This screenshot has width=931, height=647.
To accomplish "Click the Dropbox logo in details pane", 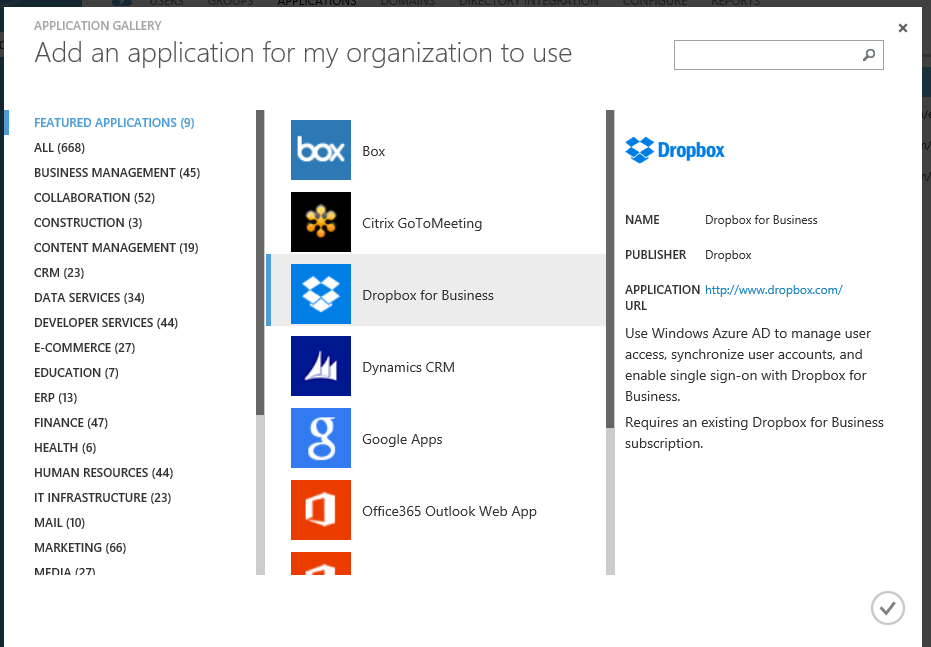I will 674,150.
